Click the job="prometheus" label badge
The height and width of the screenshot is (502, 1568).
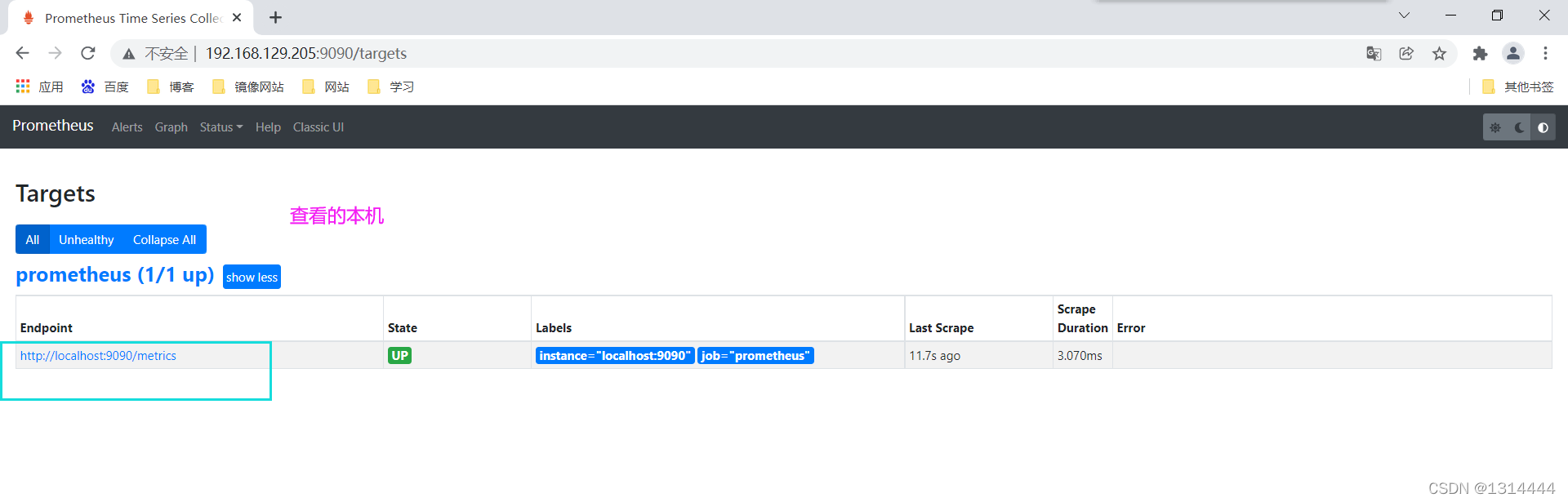(755, 356)
